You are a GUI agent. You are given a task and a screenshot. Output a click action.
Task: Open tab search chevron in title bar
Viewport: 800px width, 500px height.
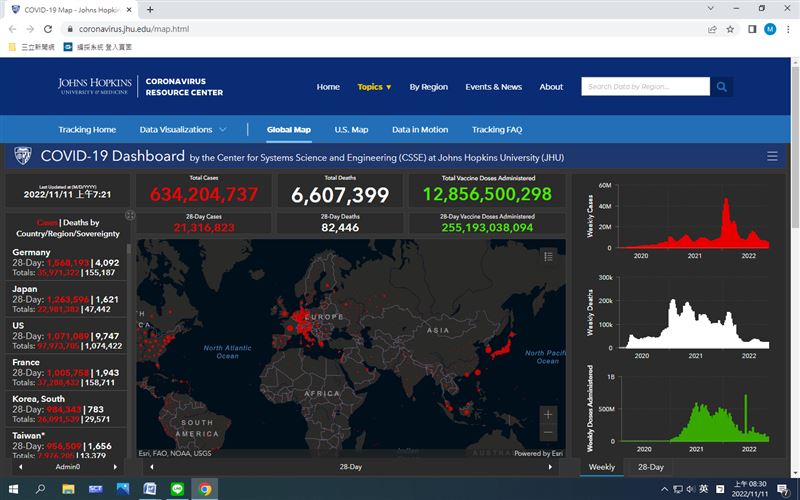point(711,9)
